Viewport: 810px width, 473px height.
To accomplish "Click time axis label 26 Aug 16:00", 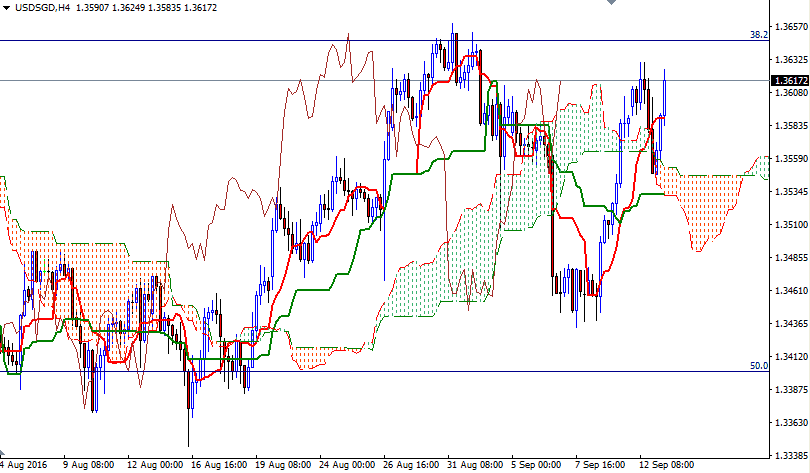I will coord(411,465).
